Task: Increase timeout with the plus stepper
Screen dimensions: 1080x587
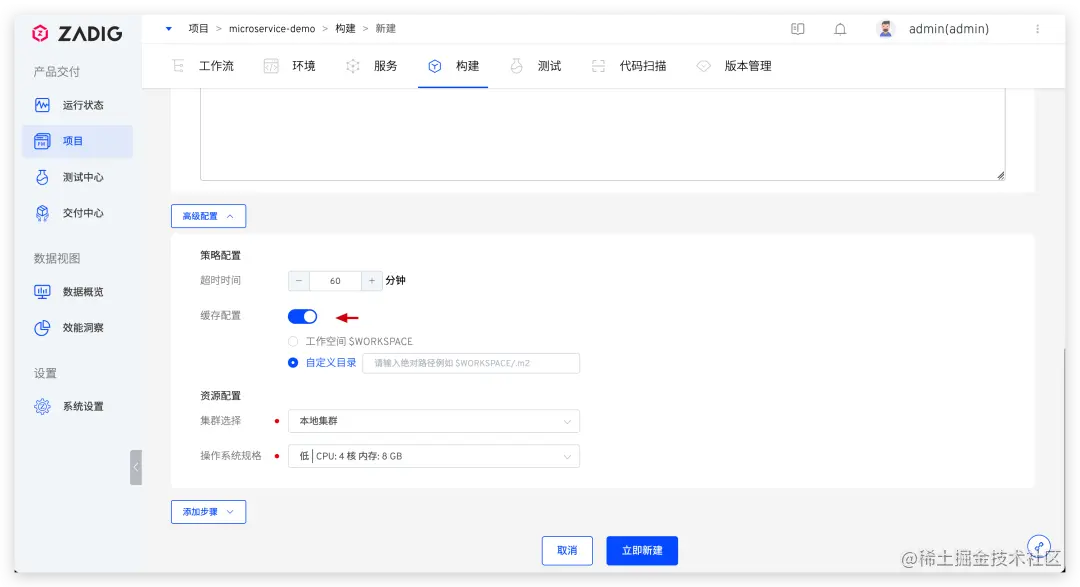Action: pos(373,281)
